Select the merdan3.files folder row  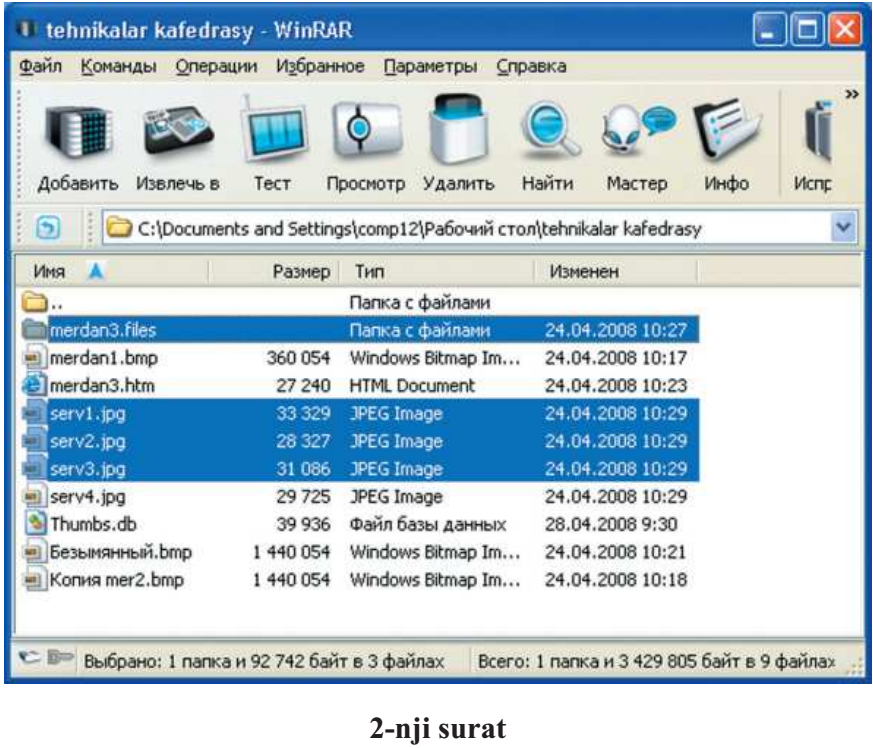[x=359, y=330]
